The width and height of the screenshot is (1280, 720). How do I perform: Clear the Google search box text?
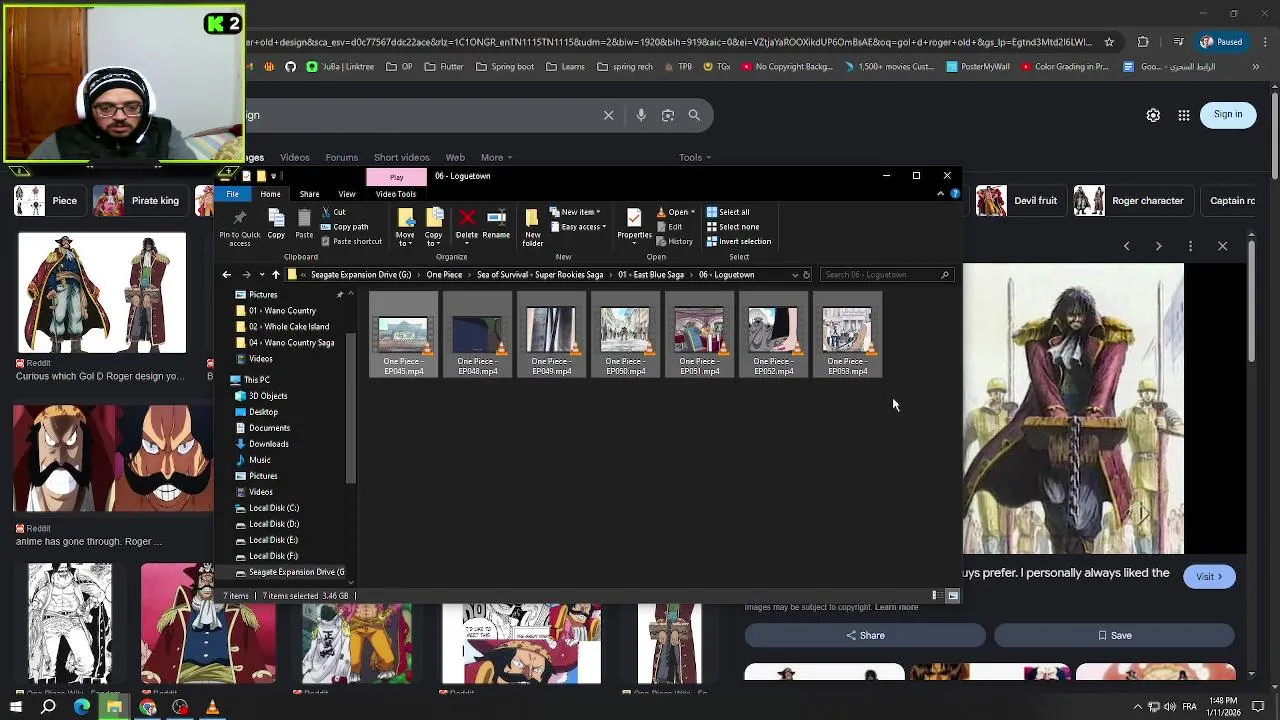coord(608,115)
